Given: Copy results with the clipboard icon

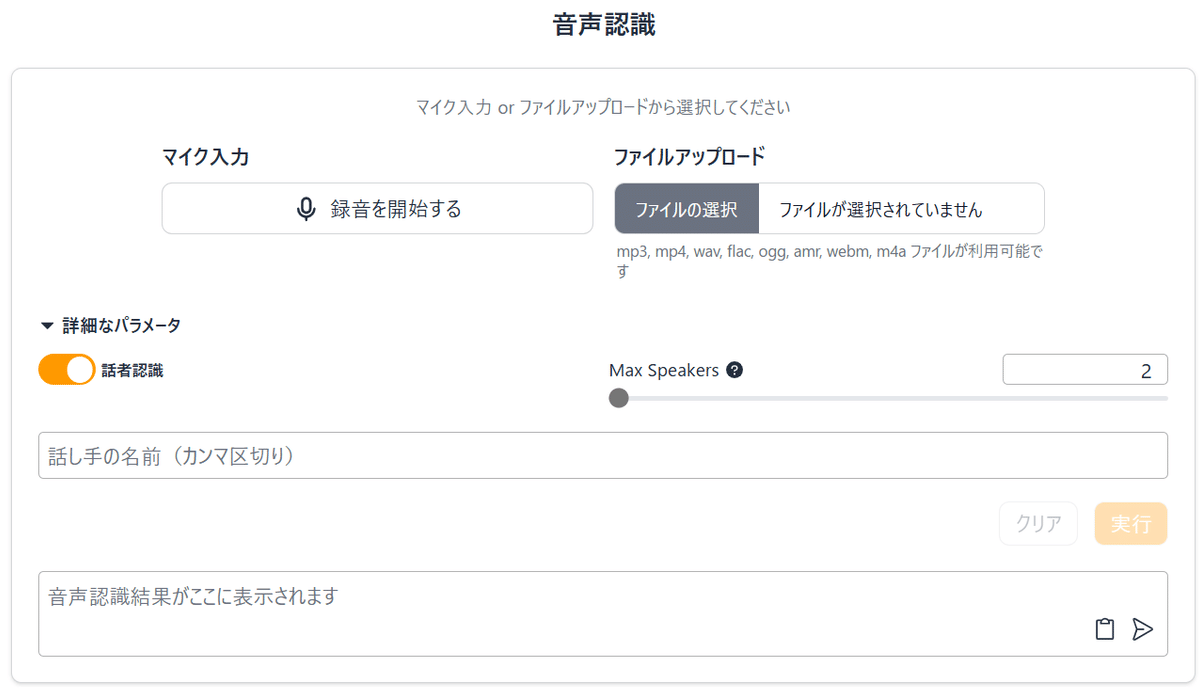Looking at the screenshot, I should [x=1104, y=629].
